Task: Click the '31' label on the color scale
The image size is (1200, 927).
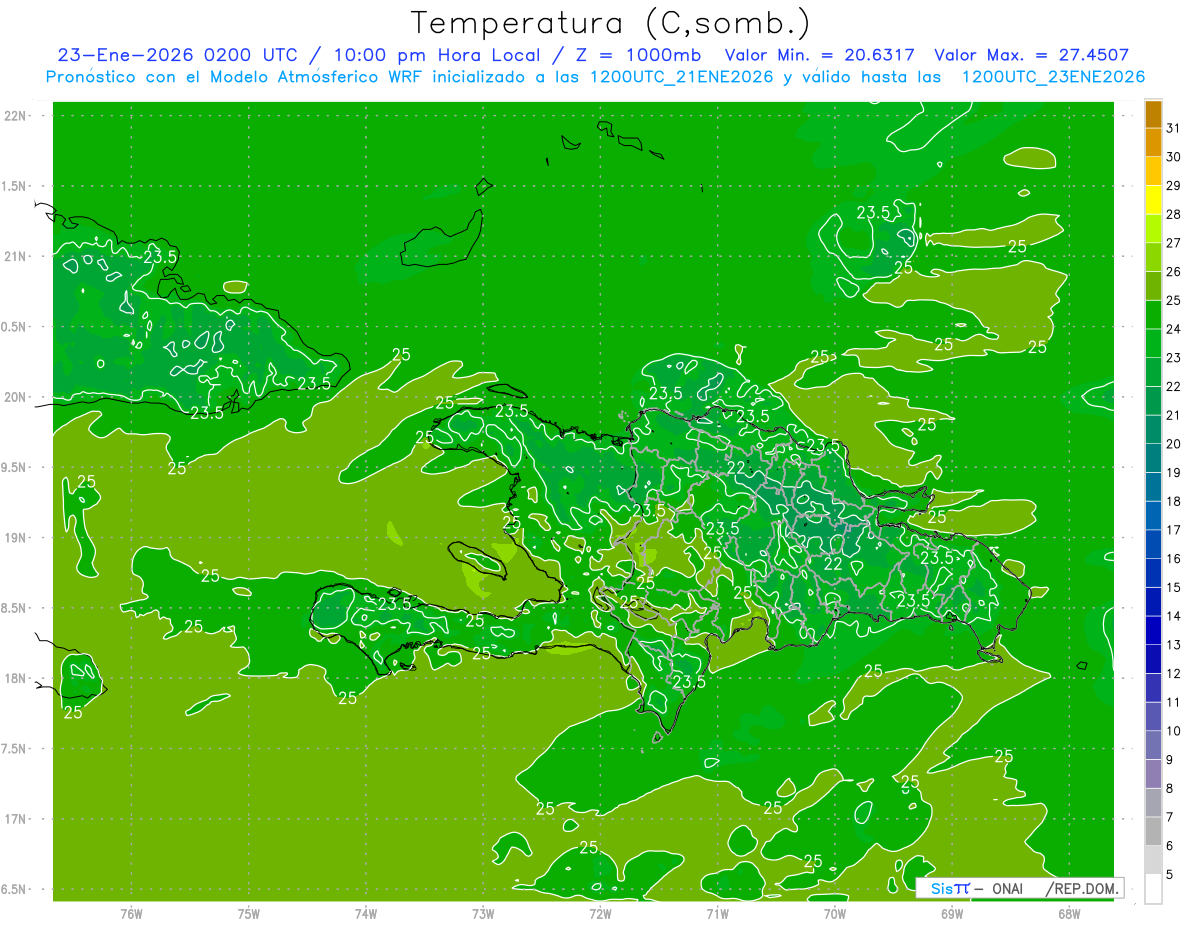Action: click(1174, 127)
